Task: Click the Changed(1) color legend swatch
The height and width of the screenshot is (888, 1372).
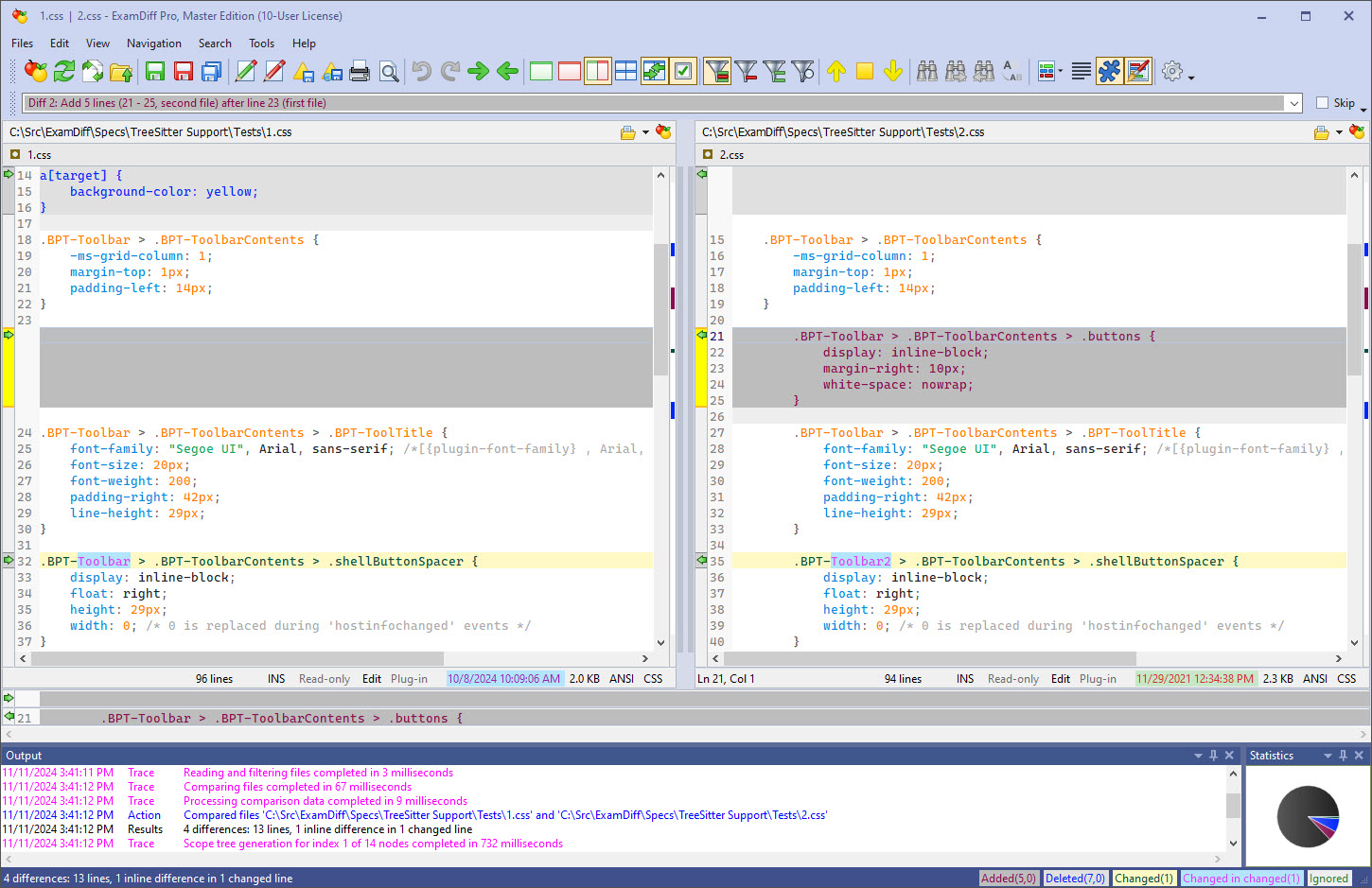Action: [1143, 879]
